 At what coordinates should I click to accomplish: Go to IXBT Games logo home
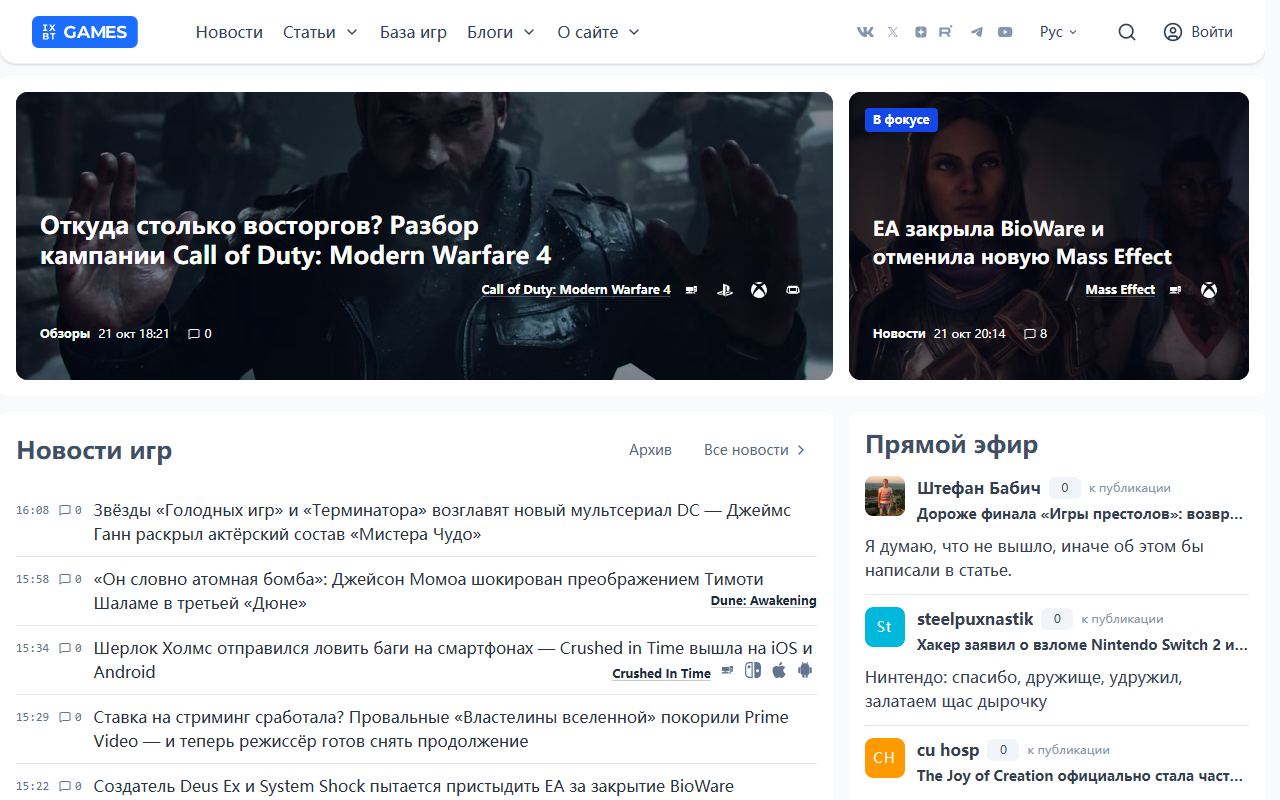click(85, 32)
